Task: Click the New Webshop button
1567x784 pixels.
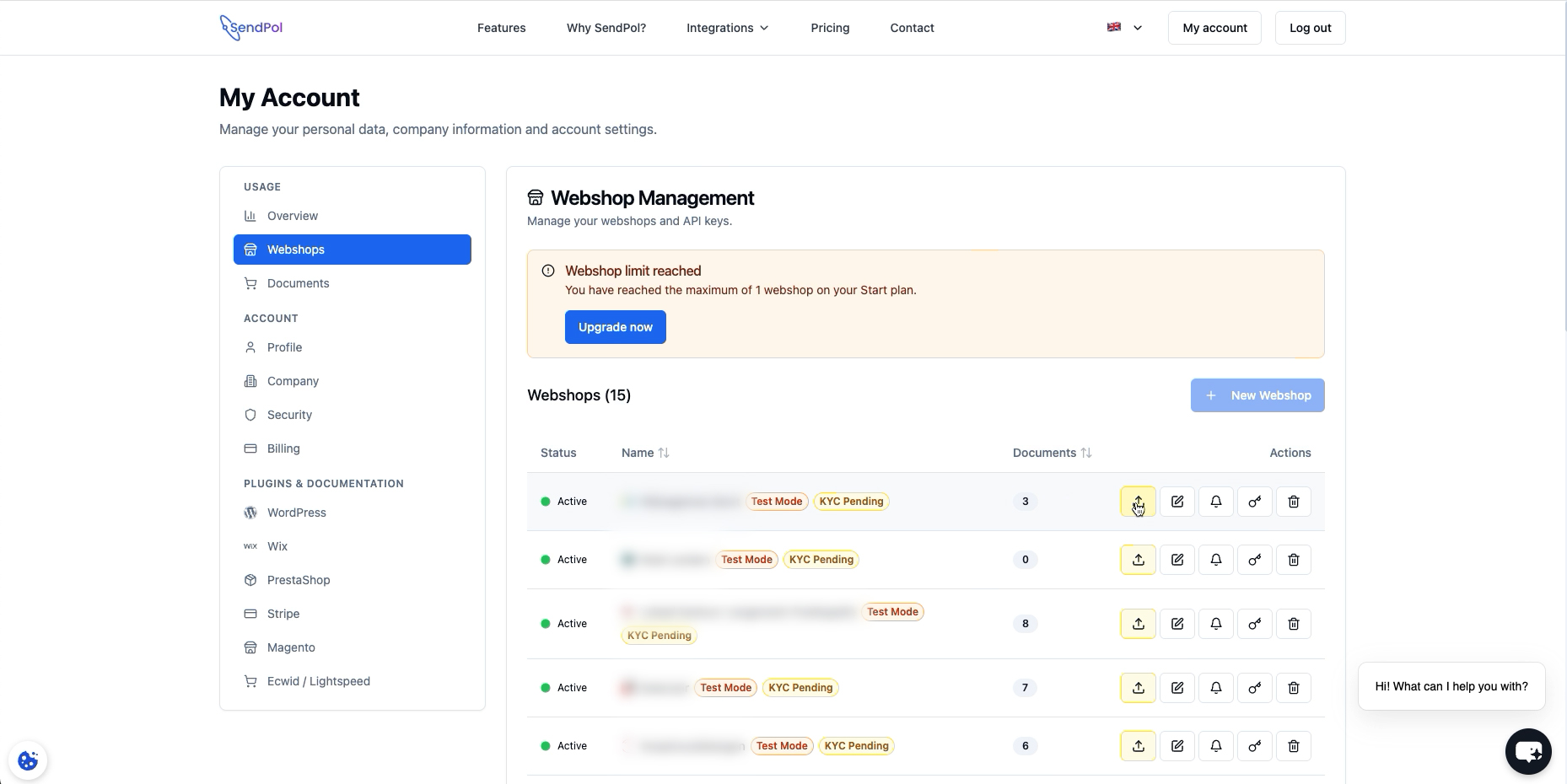Action: pyautogui.click(x=1257, y=395)
